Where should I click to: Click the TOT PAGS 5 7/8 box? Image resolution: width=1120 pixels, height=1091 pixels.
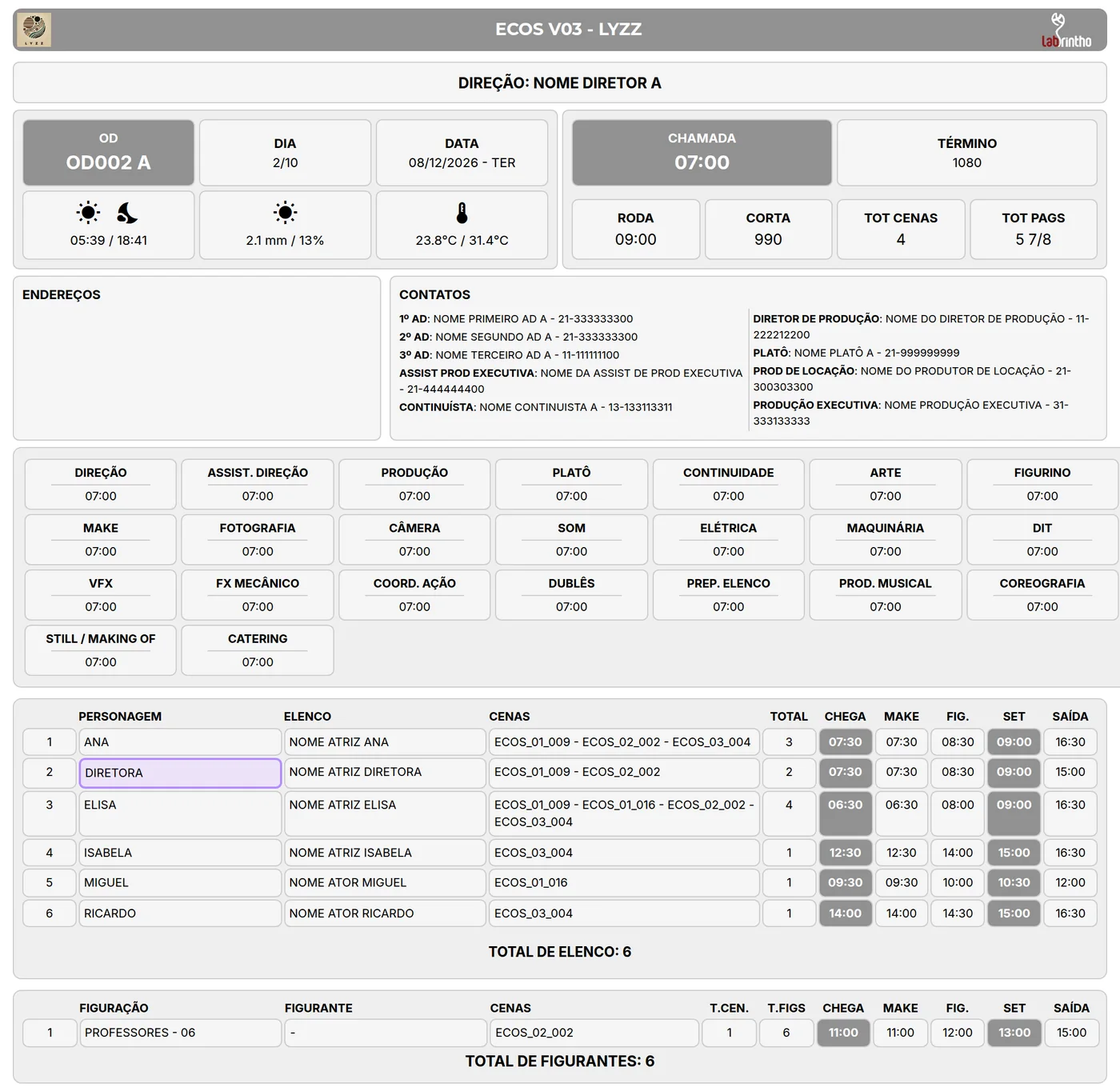[x=1034, y=230]
